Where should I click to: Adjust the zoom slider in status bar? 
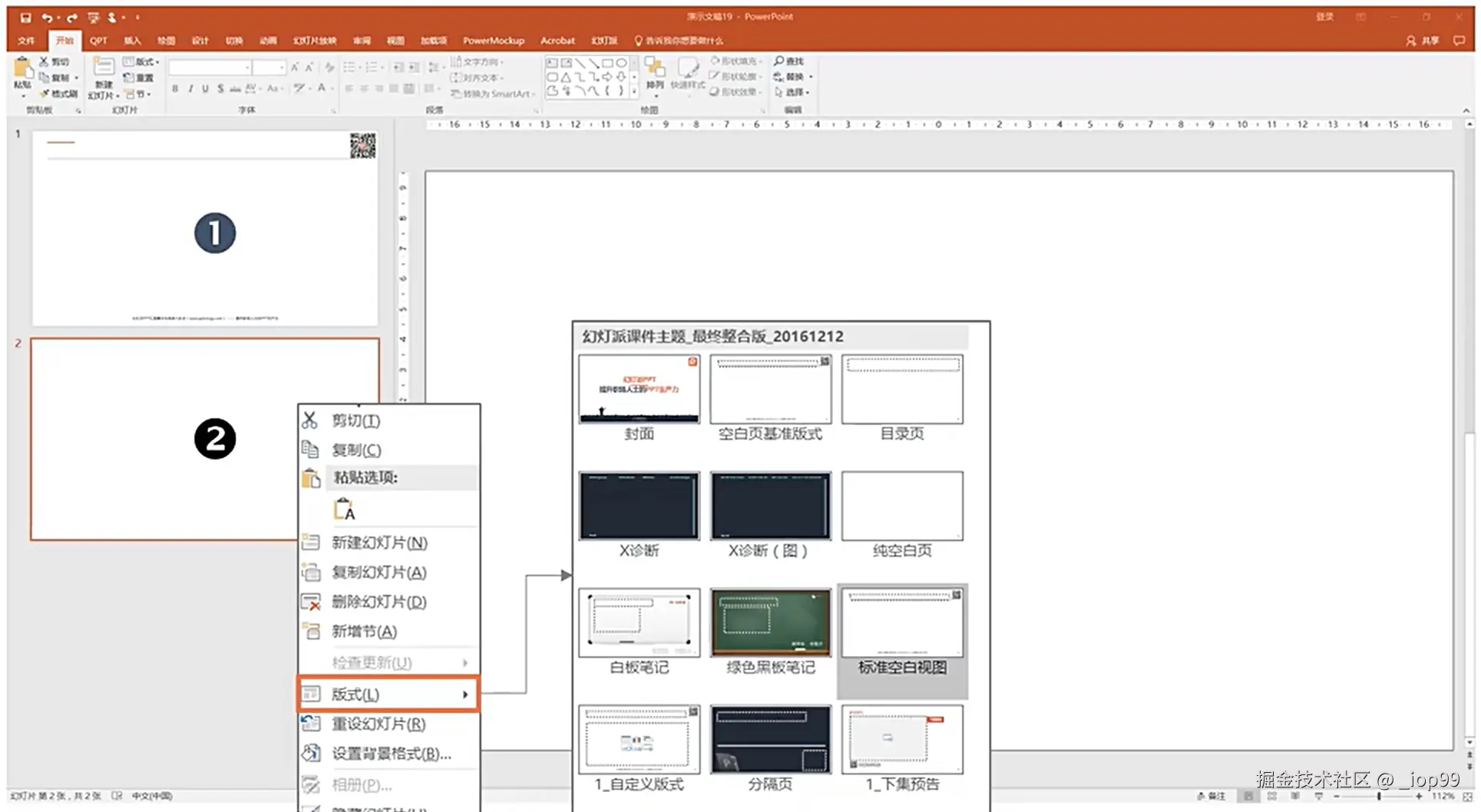1379,797
